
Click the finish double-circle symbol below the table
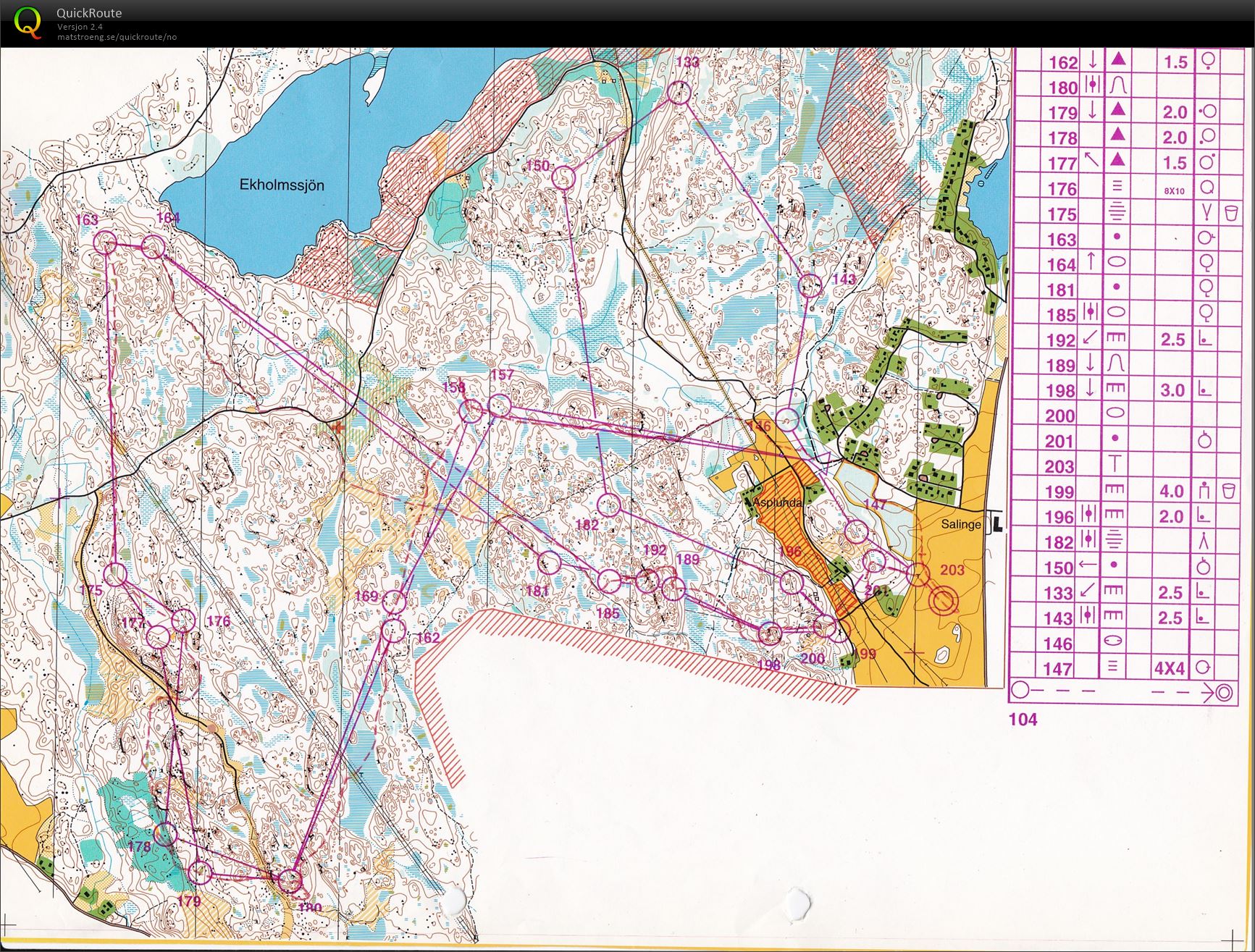tap(1223, 693)
